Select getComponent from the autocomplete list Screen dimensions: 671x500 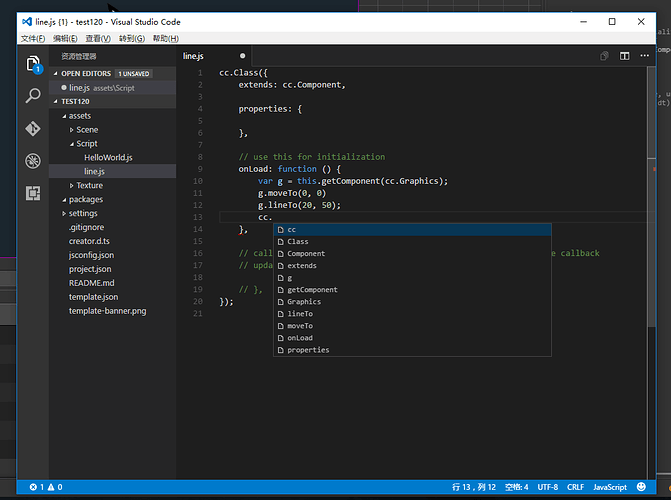(312, 290)
